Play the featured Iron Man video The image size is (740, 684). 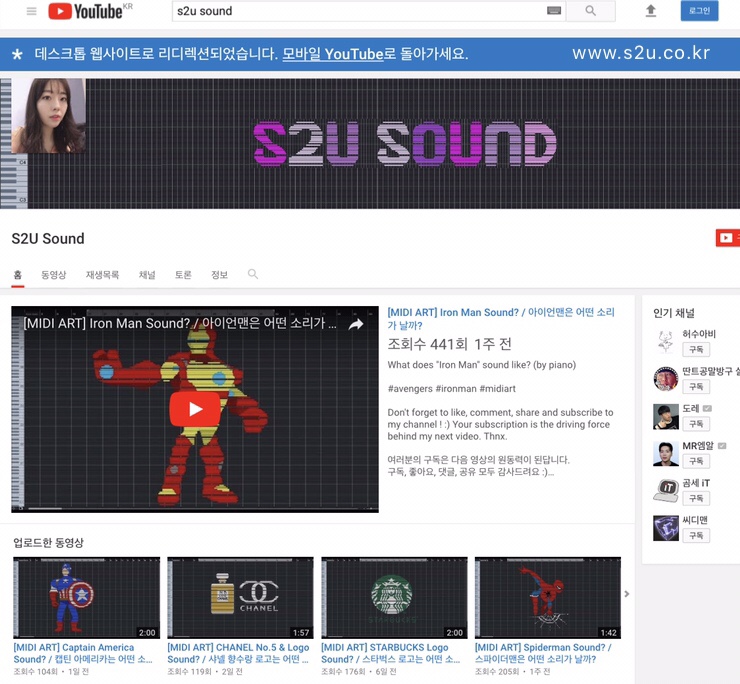195,409
